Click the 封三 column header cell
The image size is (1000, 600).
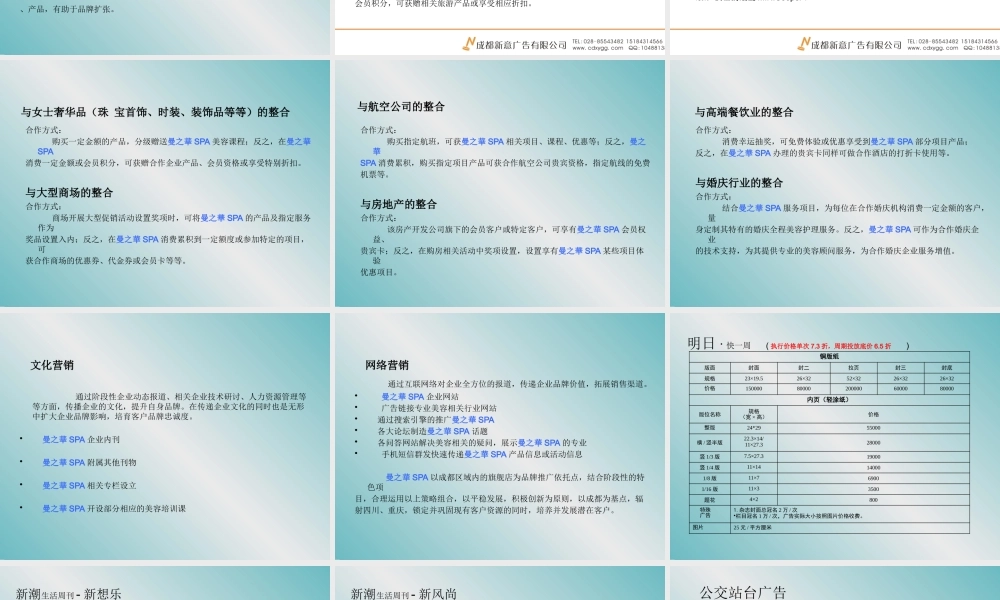(x=901, y=367)
